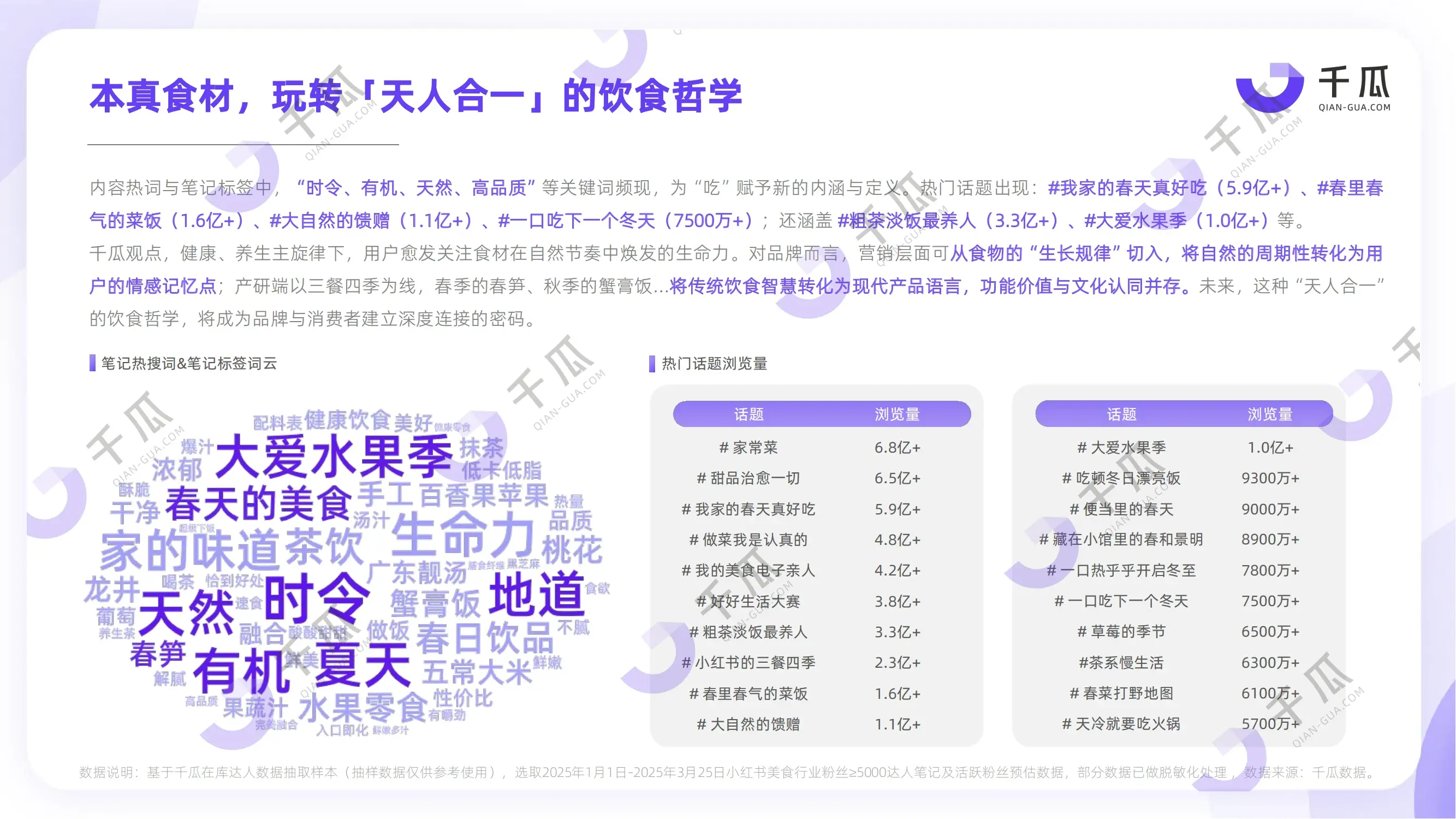1456x819 pixels.
Task: Click the word 有机 in word cloud
Action: pyautogui.click(x=242, y=671)
